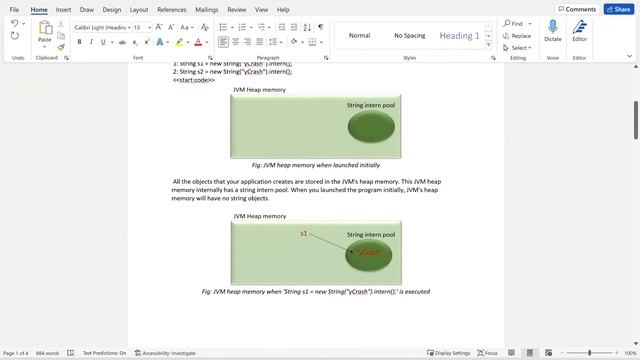Toggle Underline formatting
This screenshot has height=360, width=640.
click(103, 42)
